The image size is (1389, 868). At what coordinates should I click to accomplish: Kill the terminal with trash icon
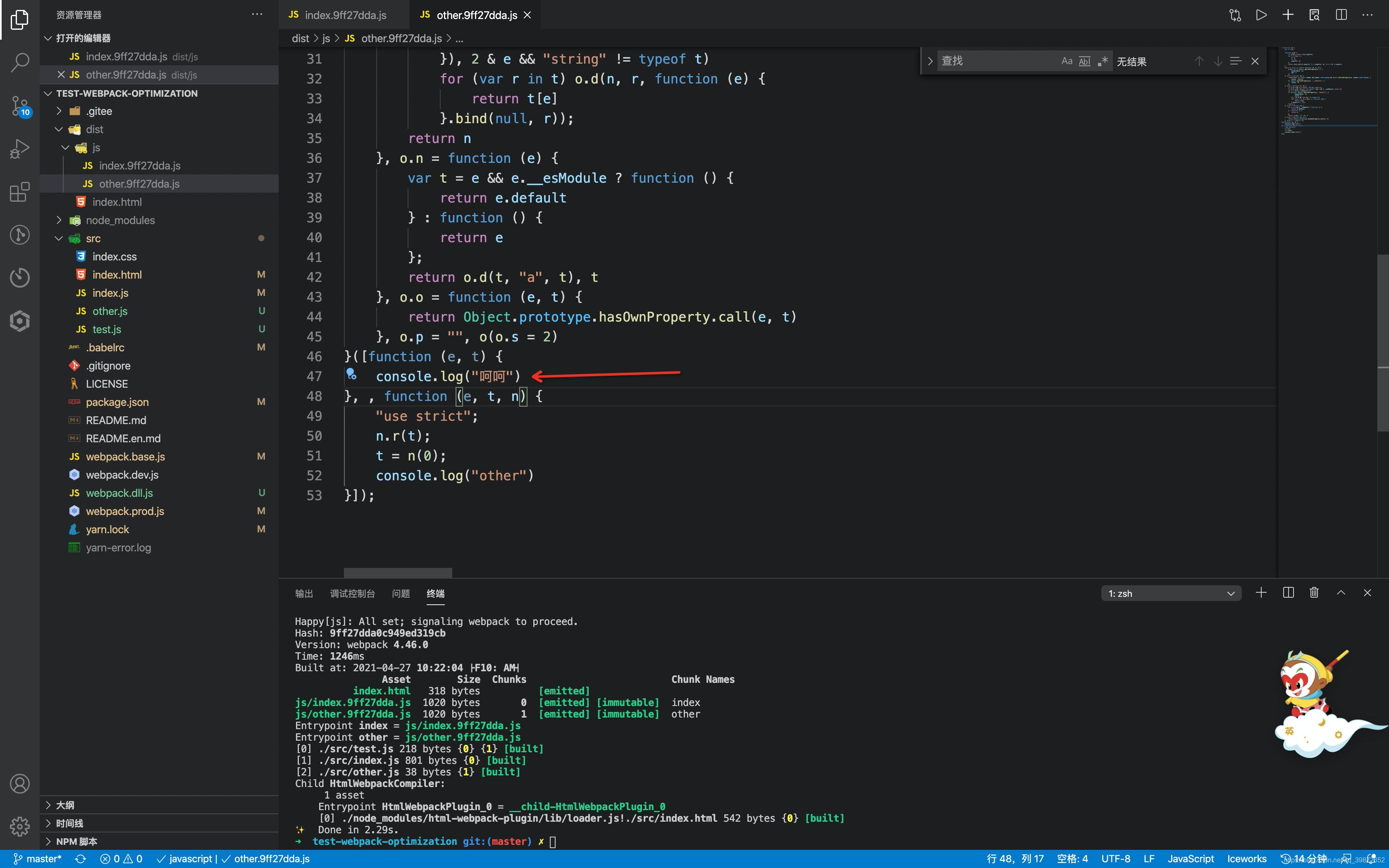[x=1315, y=592]
